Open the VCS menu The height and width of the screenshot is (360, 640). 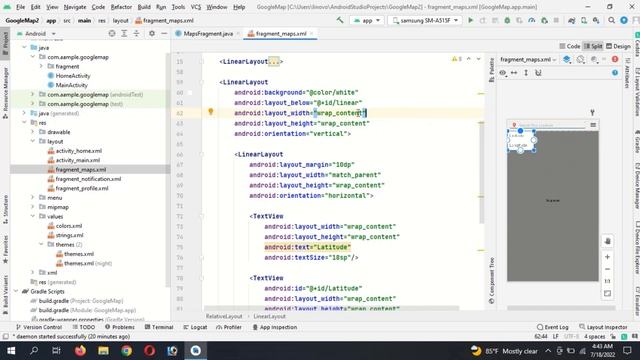[196, 7]
